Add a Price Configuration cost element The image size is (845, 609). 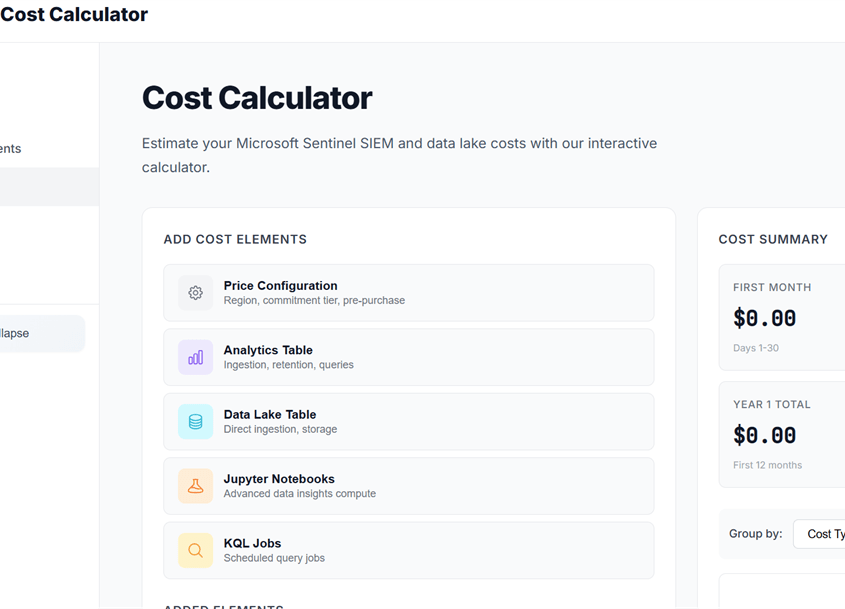click(x=408, y=293)
